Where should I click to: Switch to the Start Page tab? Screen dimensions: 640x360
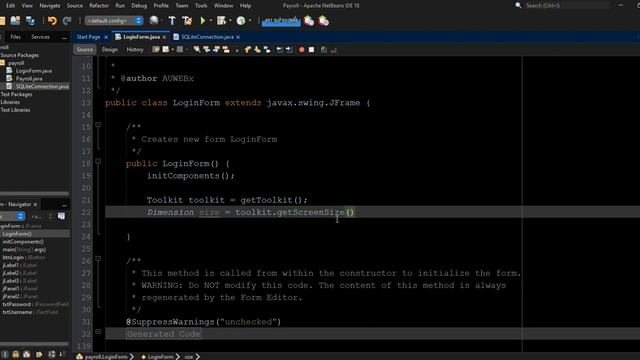click(x=88, y=37)
